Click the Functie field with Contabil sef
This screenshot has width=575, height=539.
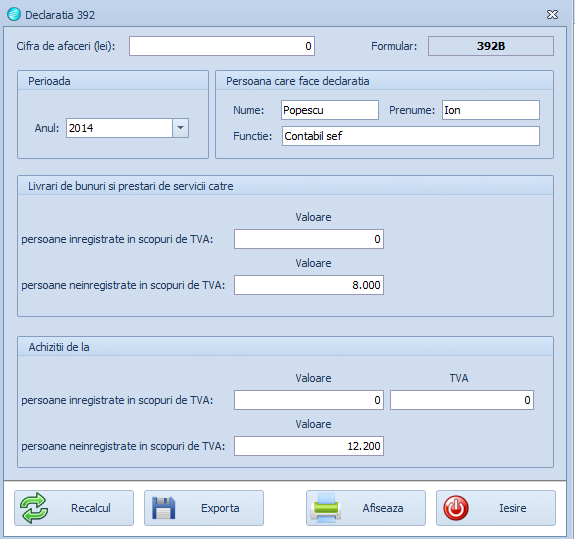[411, 136]
